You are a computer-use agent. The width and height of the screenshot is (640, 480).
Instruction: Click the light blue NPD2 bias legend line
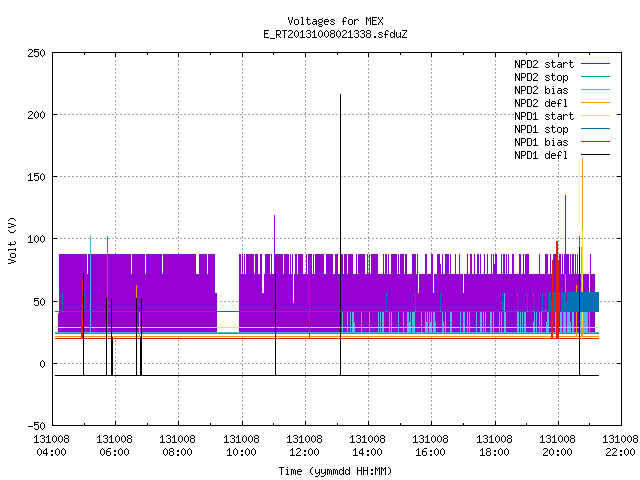pos(595,89)
